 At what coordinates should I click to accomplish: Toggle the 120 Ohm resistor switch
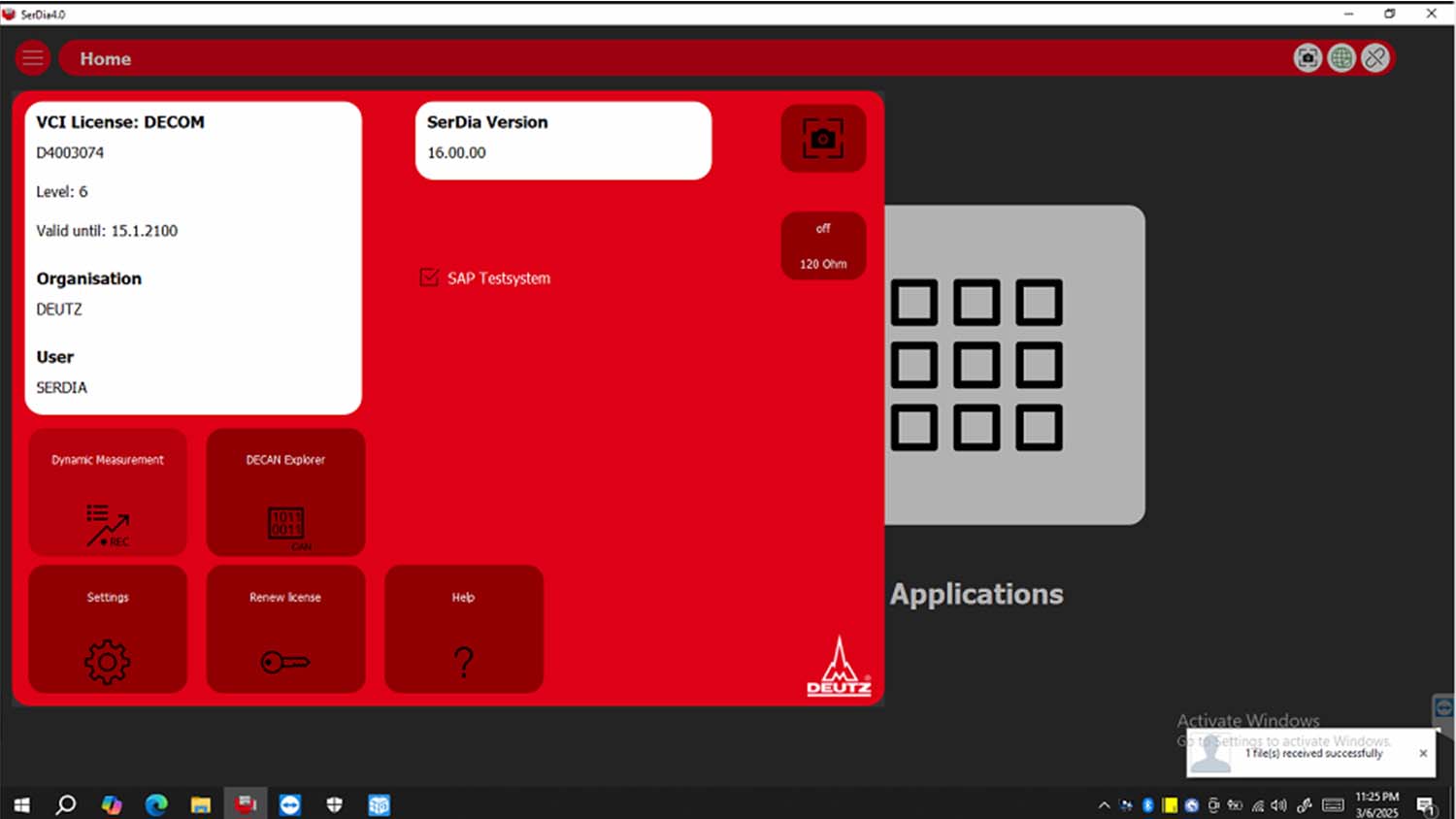tap(823, 246)
